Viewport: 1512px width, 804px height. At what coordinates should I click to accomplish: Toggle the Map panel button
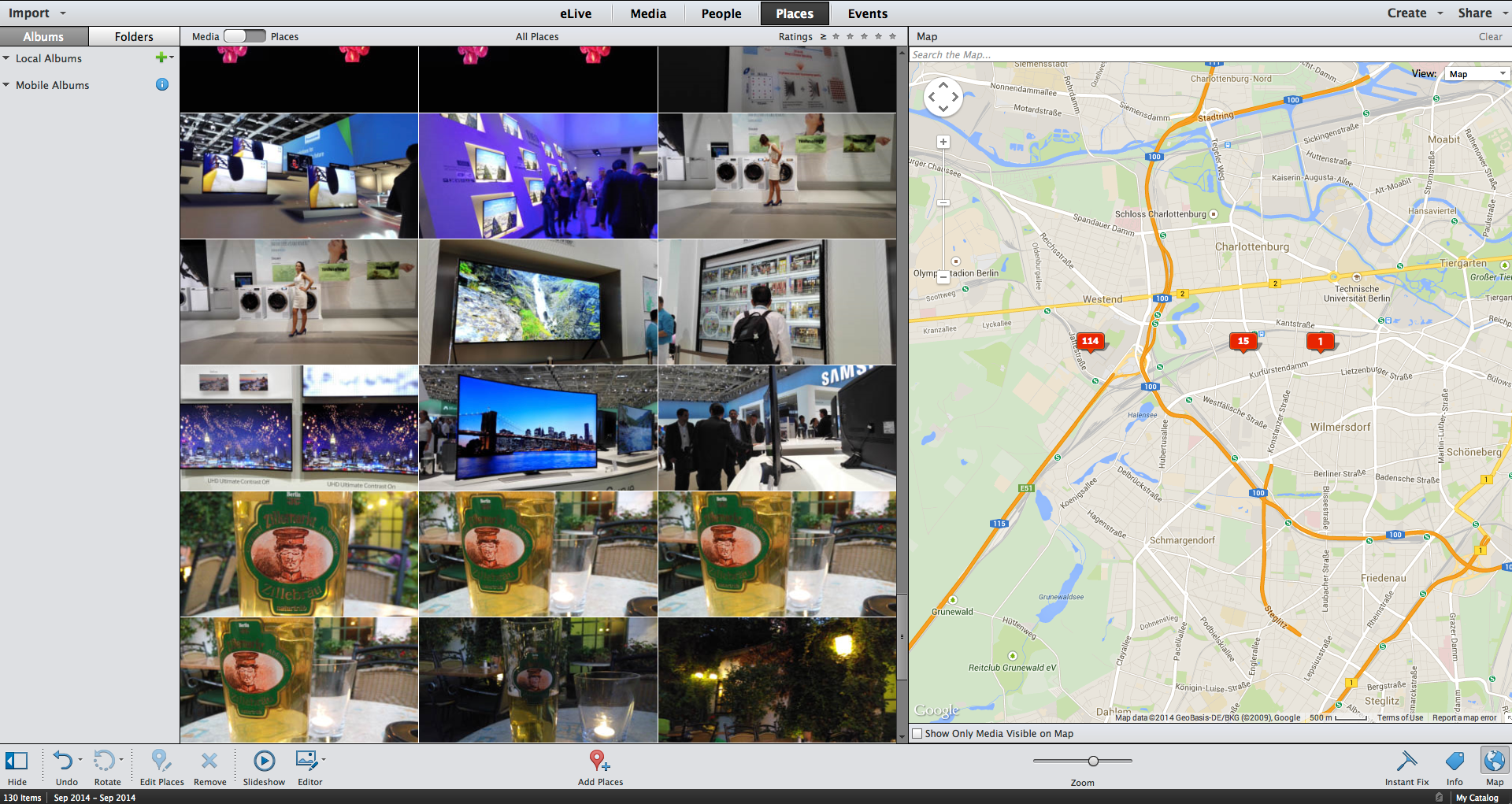pyautogui.click(x=1495, y=767)
